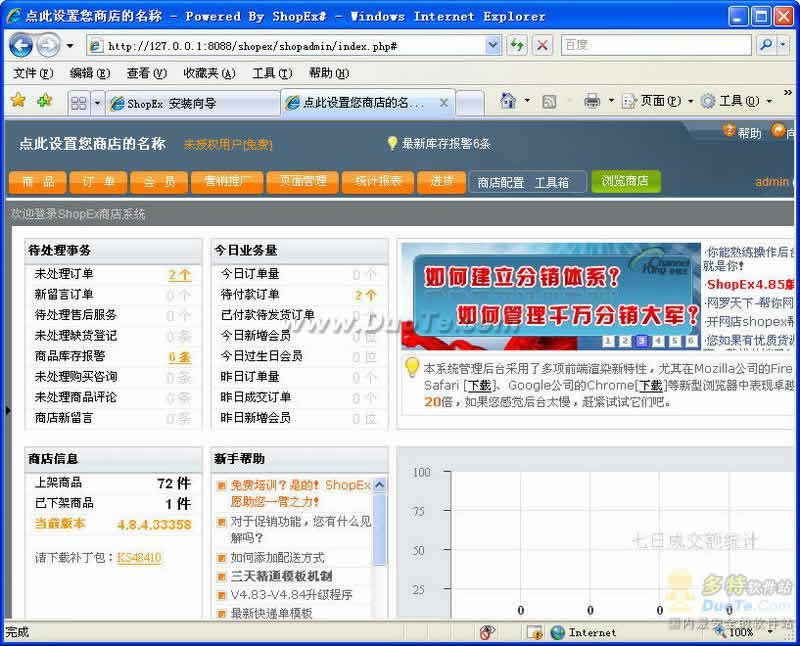Click the Stop loading red X icon
Viewport: 800px width, 646px height.
point(542,46)
